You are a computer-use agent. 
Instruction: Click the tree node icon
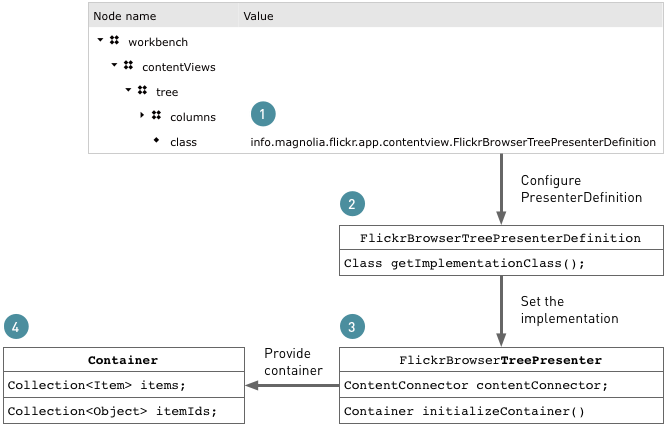point(142,91)
